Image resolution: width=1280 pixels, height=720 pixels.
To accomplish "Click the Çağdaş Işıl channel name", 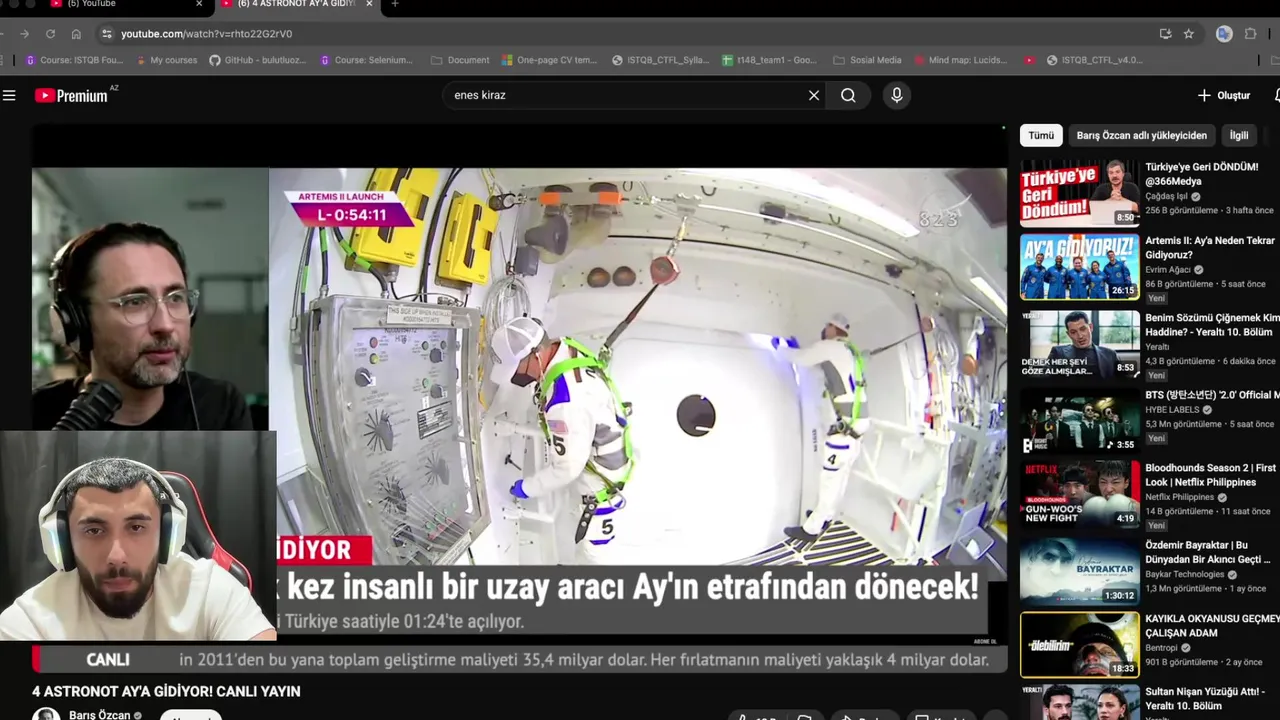I will click(1166, 197).
